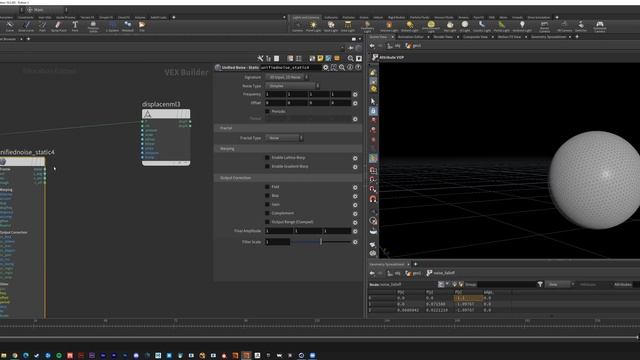The image size is (640, 360).
Task: Toggle the Fold checkbox
Action: click(x=267, y=187)
